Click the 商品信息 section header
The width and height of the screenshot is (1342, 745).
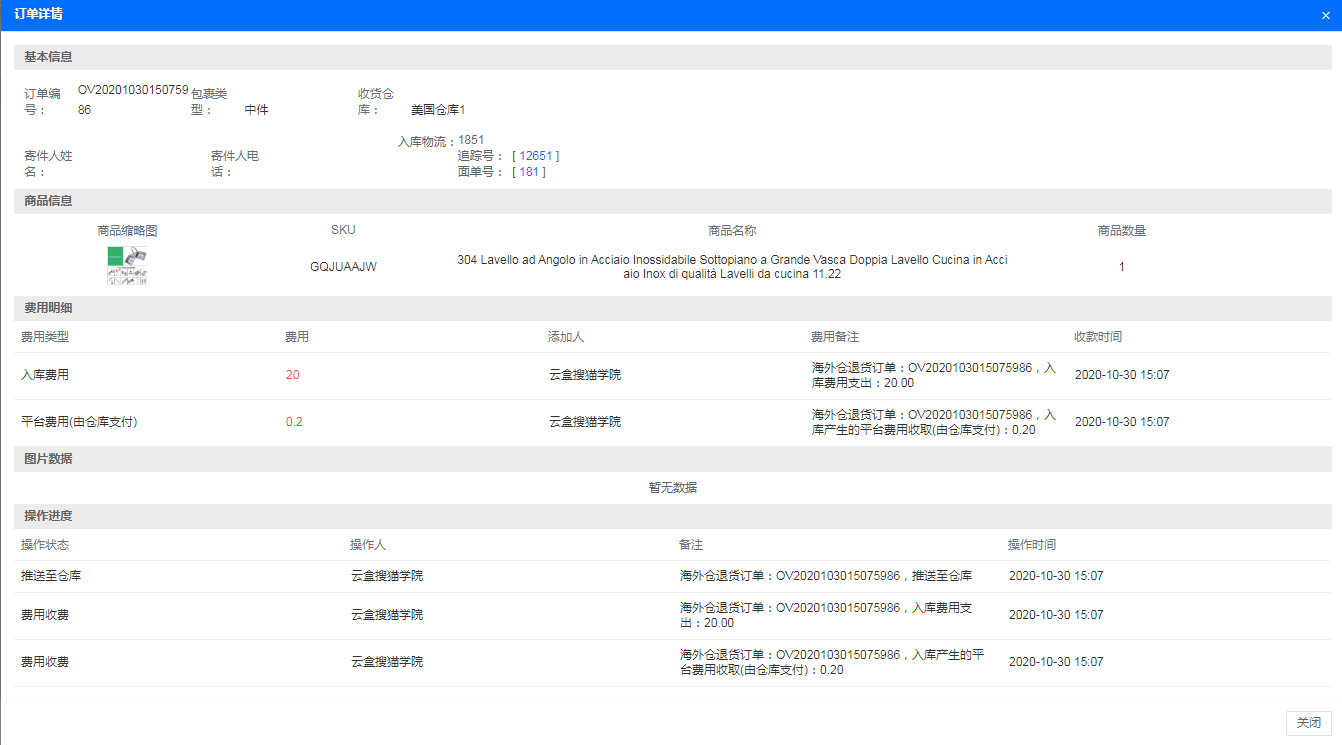pyautogui.click(x=48, y=201)
